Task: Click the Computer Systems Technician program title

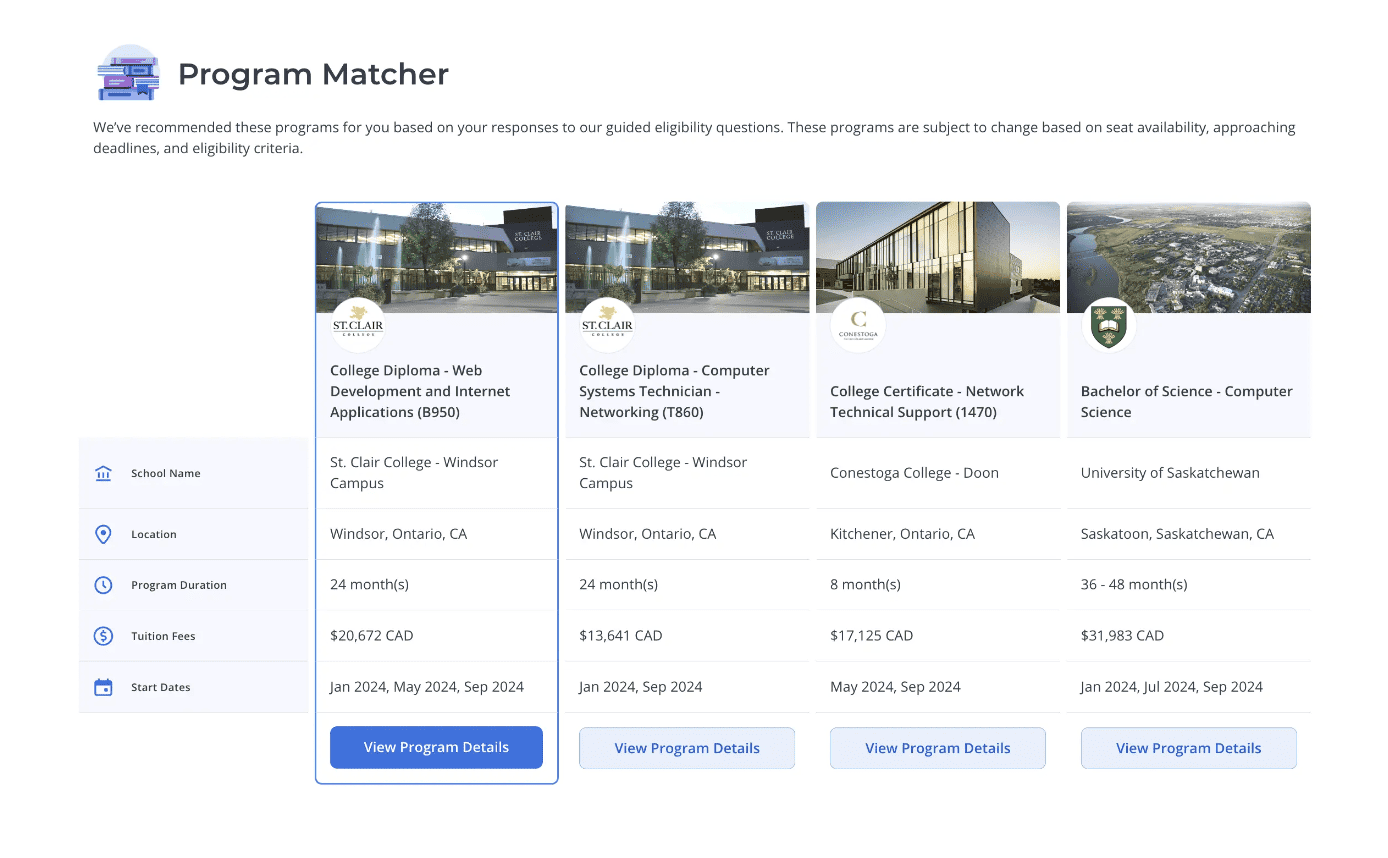Action: 673,390
